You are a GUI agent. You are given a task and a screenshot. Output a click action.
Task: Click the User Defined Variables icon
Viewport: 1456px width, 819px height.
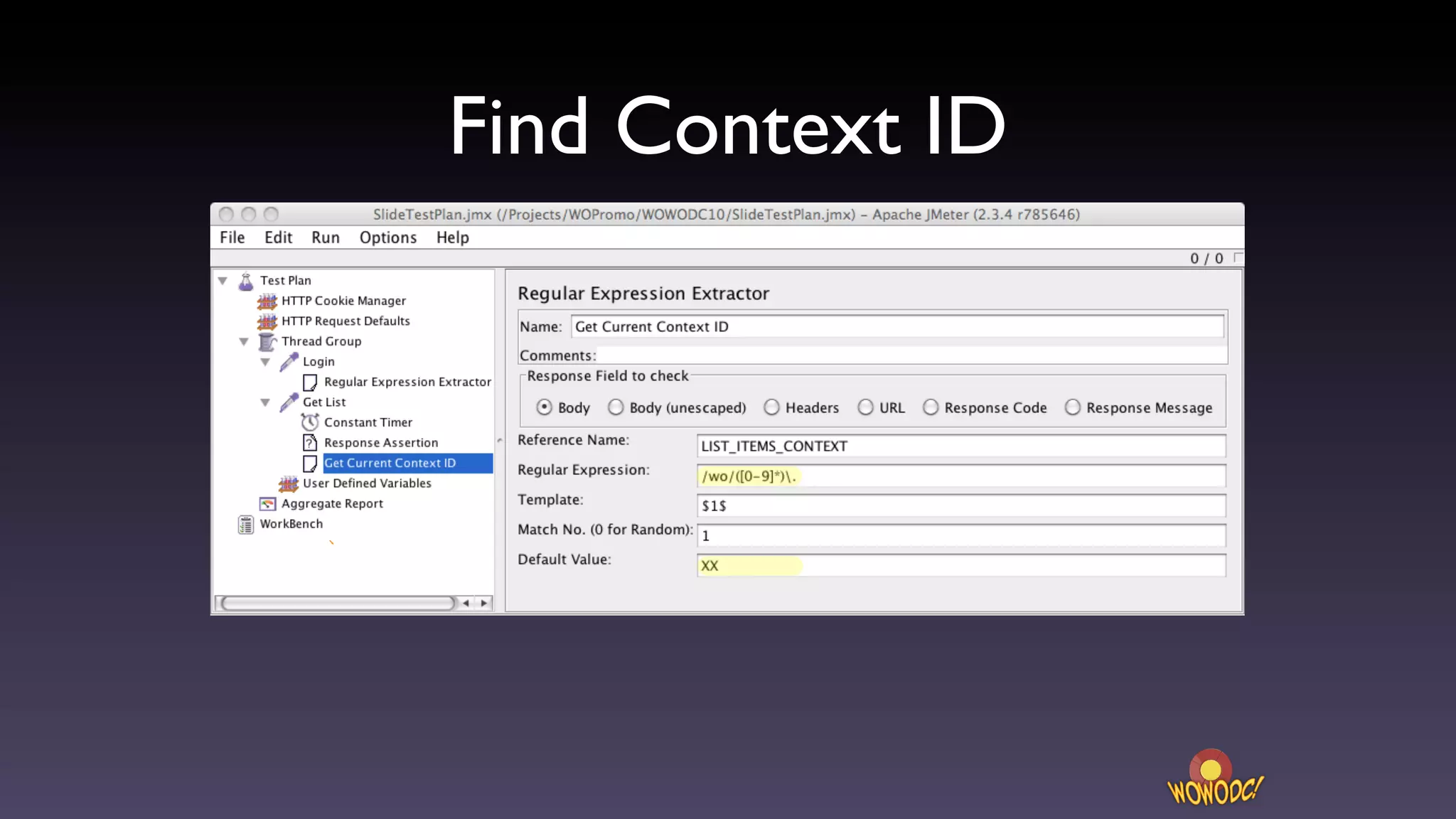coord(289,484)
